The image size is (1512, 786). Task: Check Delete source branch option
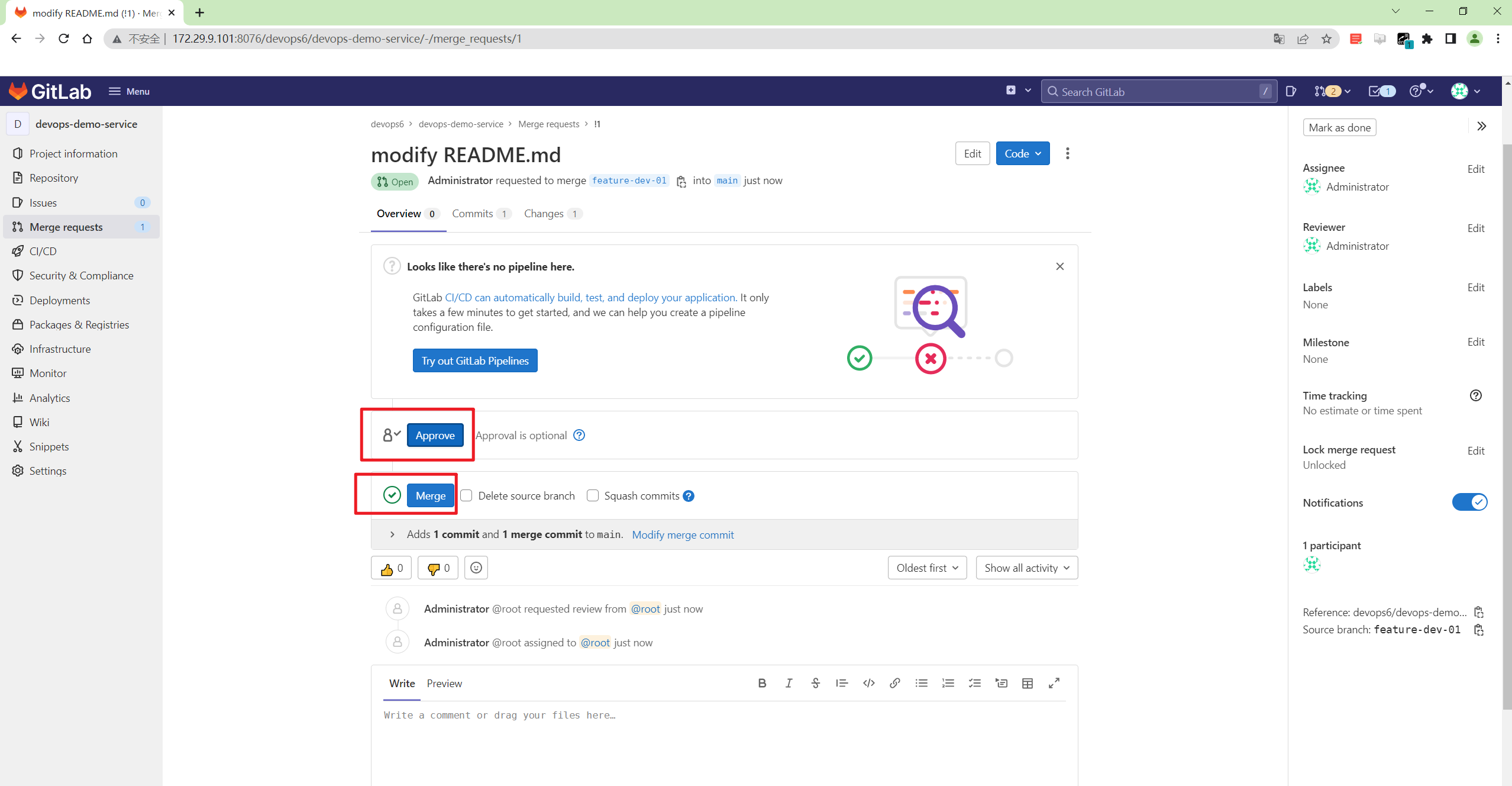467,495
